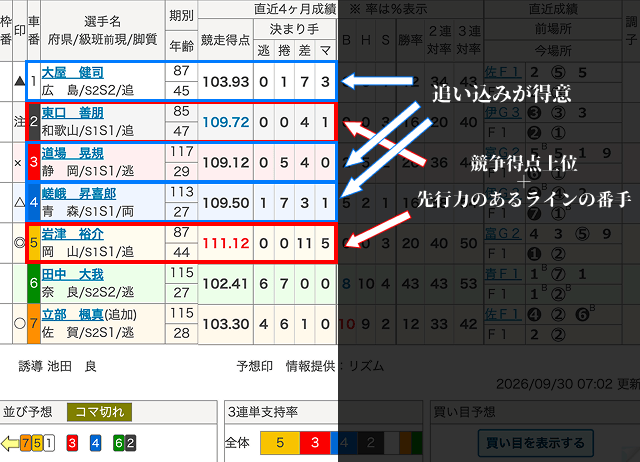
Task: Click white car 1 badge in 並び予想
Action: [x=49, y=443]
